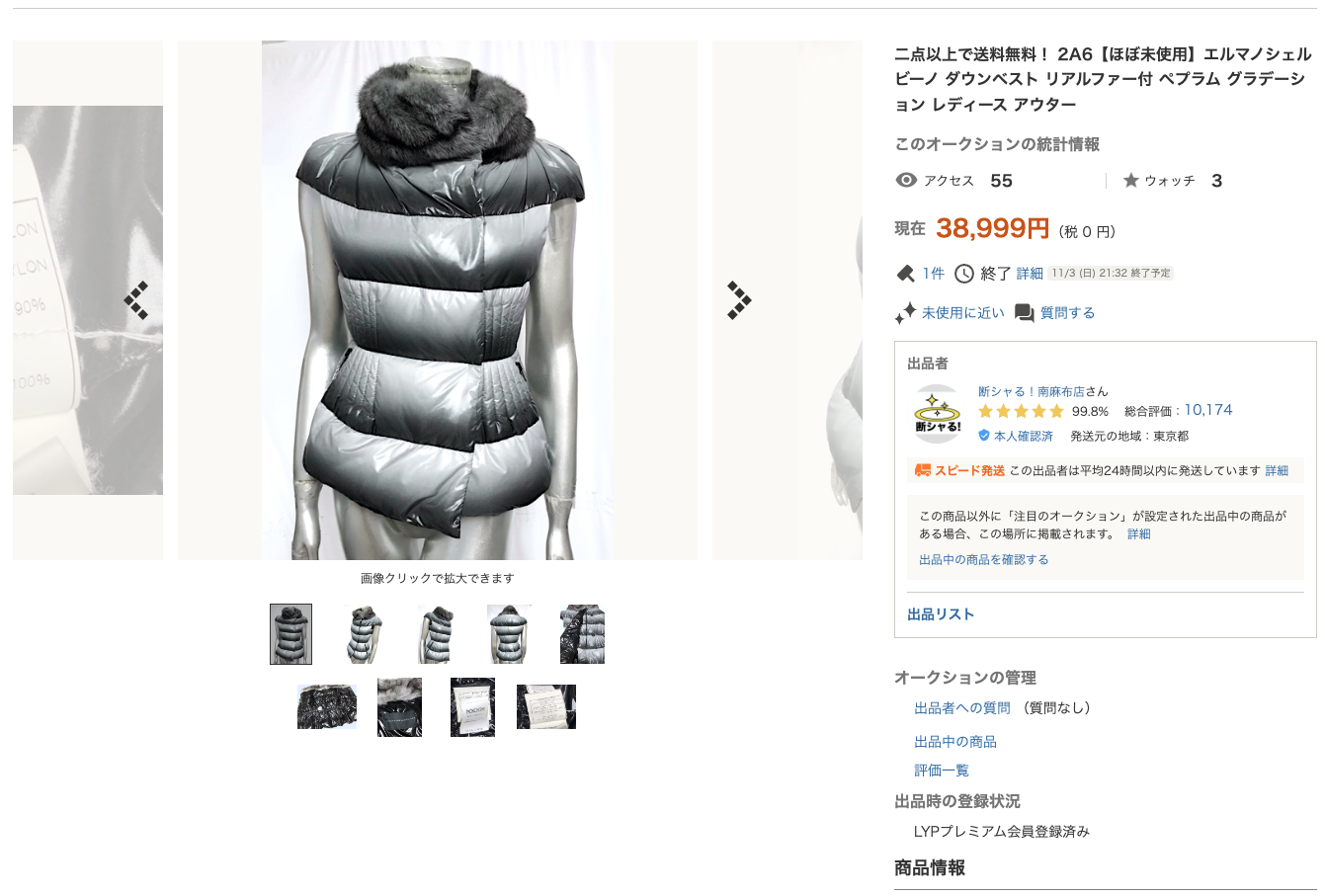Screen dimensions: 1325x896
Task: Click the eye access count icon
Action: point(906,180)
